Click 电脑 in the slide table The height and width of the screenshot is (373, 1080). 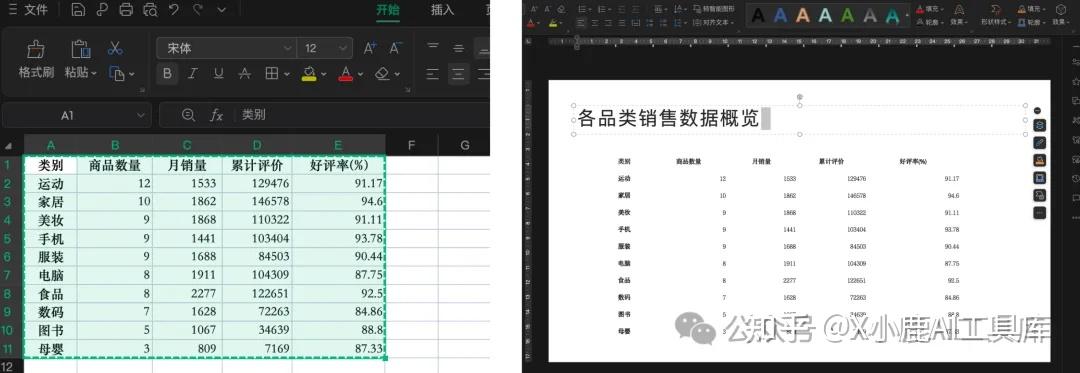pos(624,263)
